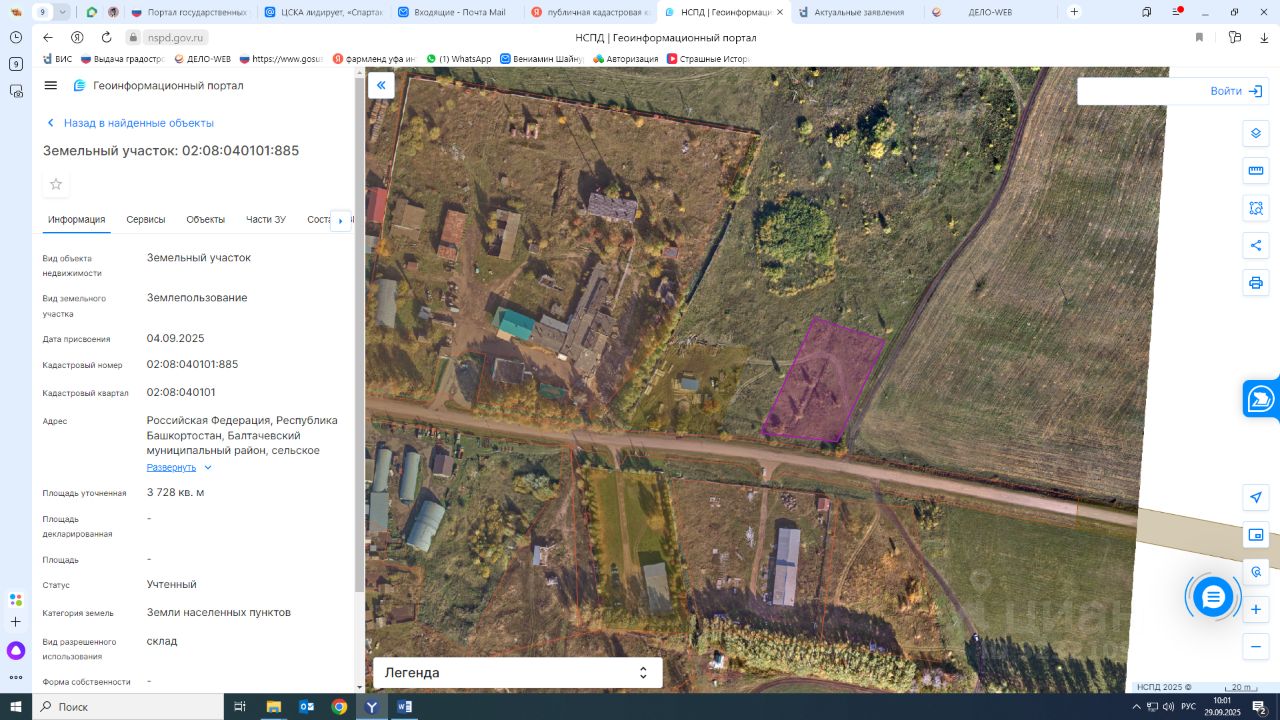
Task: Open the ЦСКА лидирует browser tab
Action: tap(325, 12)
